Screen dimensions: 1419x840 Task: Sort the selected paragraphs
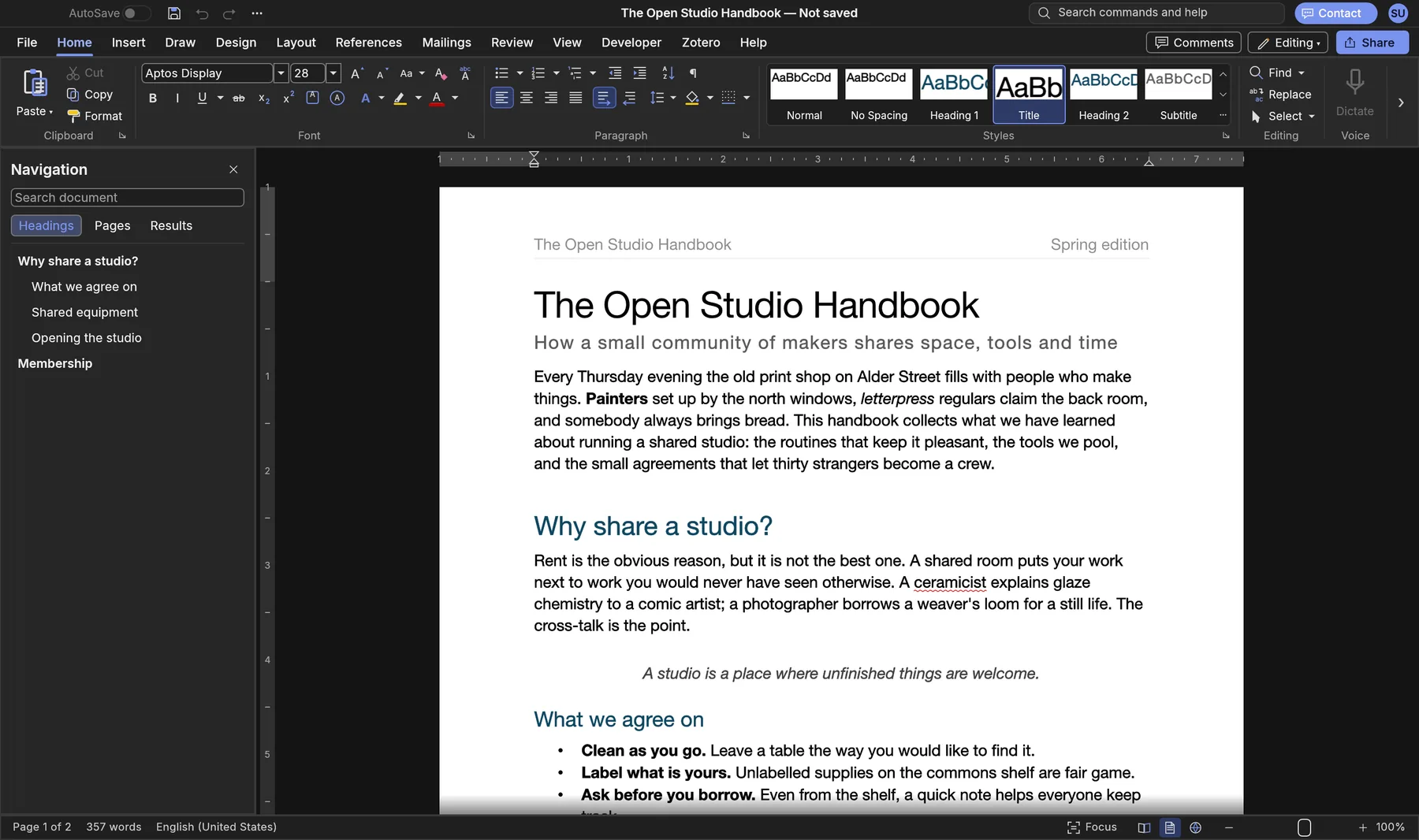pyautogui.click(x=669, y=73)
